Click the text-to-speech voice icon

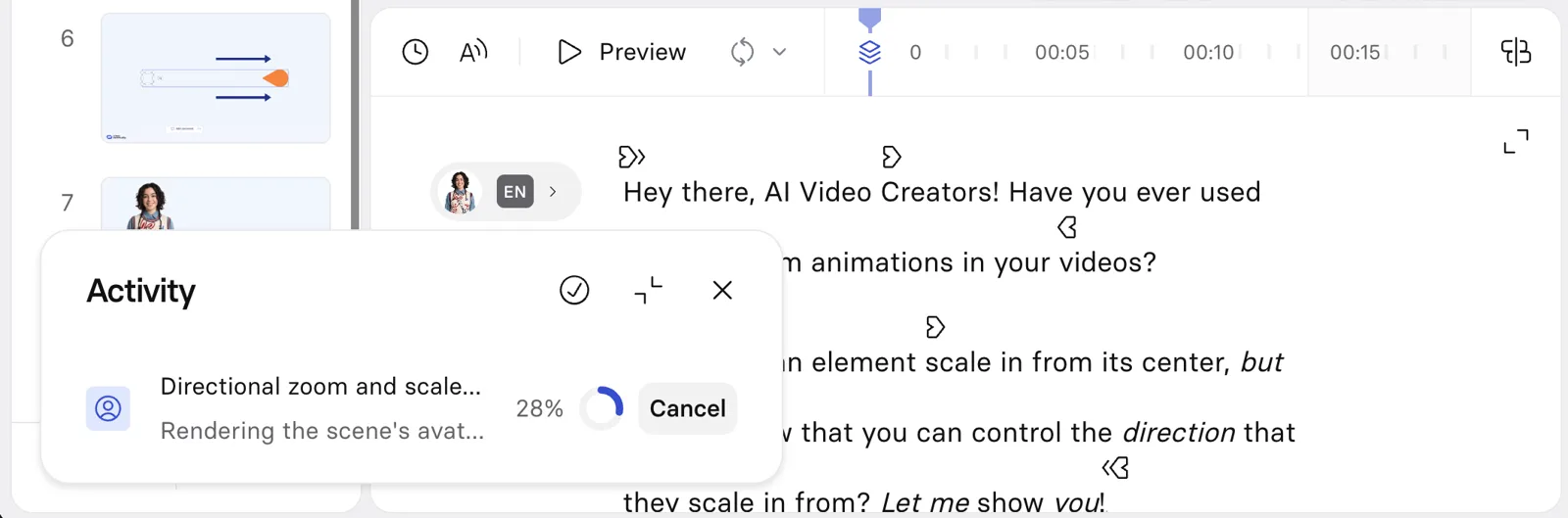click(x=473, y=52)
